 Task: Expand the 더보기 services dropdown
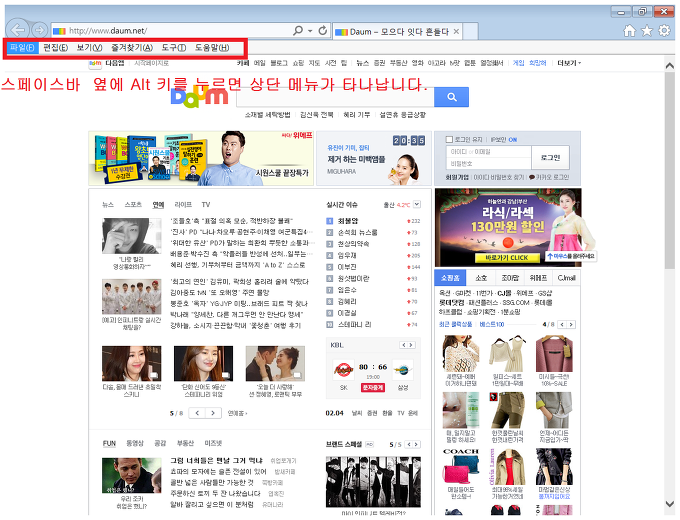click(x=569, y=63)
